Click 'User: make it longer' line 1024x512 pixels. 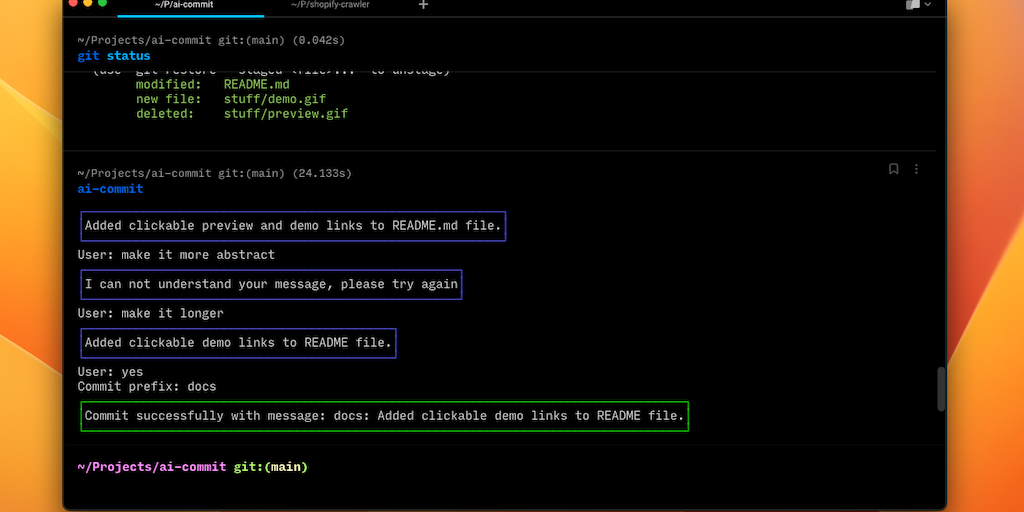point(150,313)
